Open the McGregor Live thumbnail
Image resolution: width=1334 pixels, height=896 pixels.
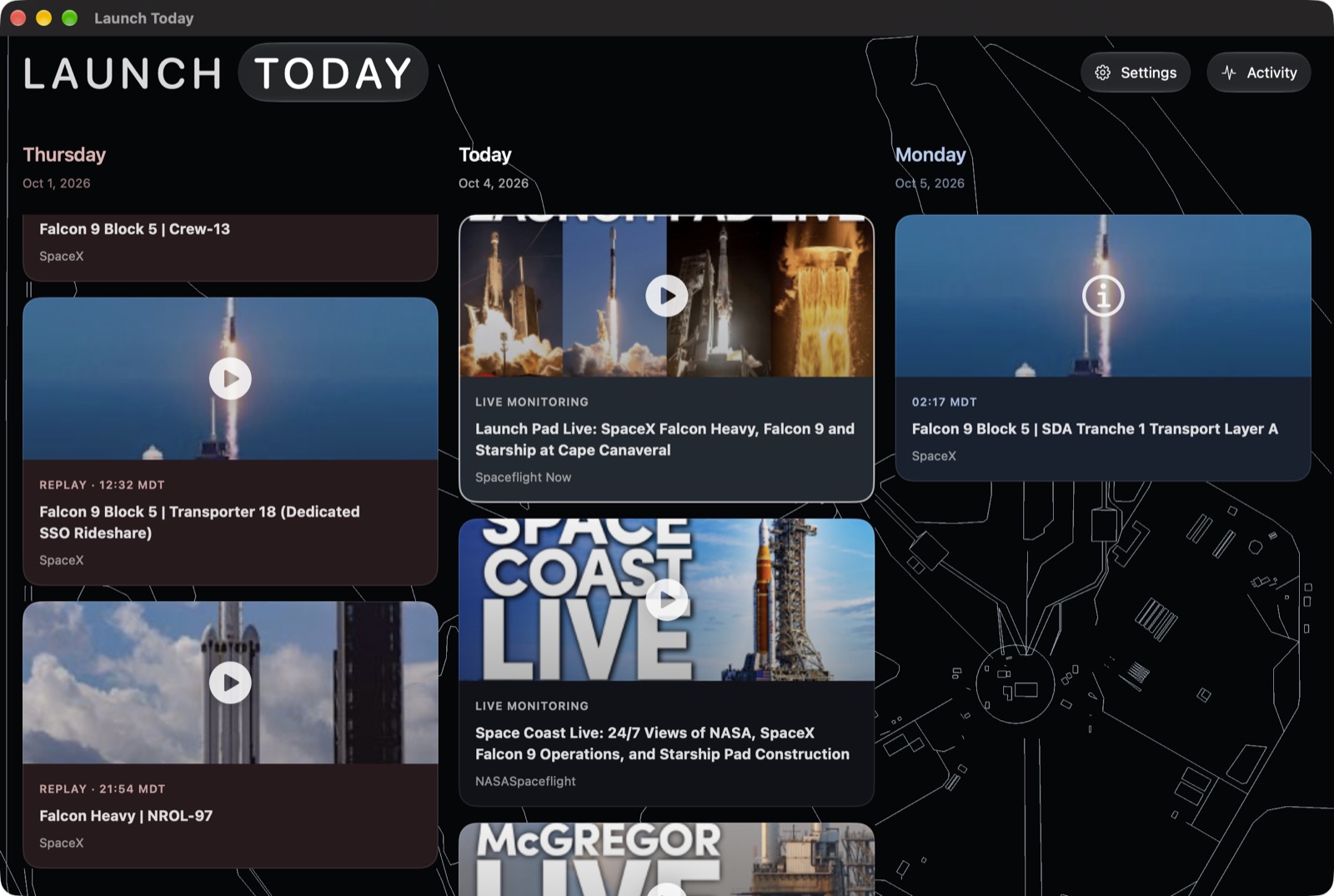pyautogui.click(x=666, y=859)
